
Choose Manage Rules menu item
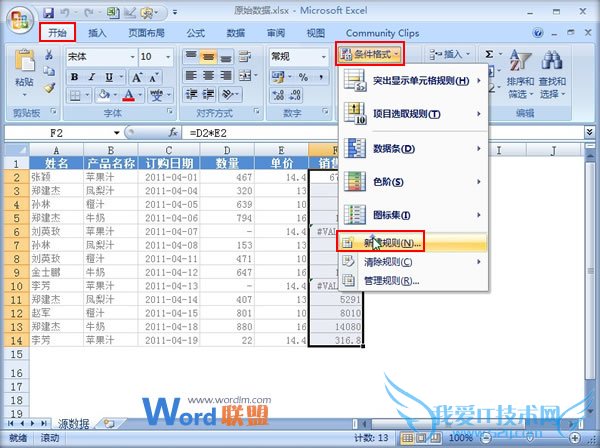(413, 281)
